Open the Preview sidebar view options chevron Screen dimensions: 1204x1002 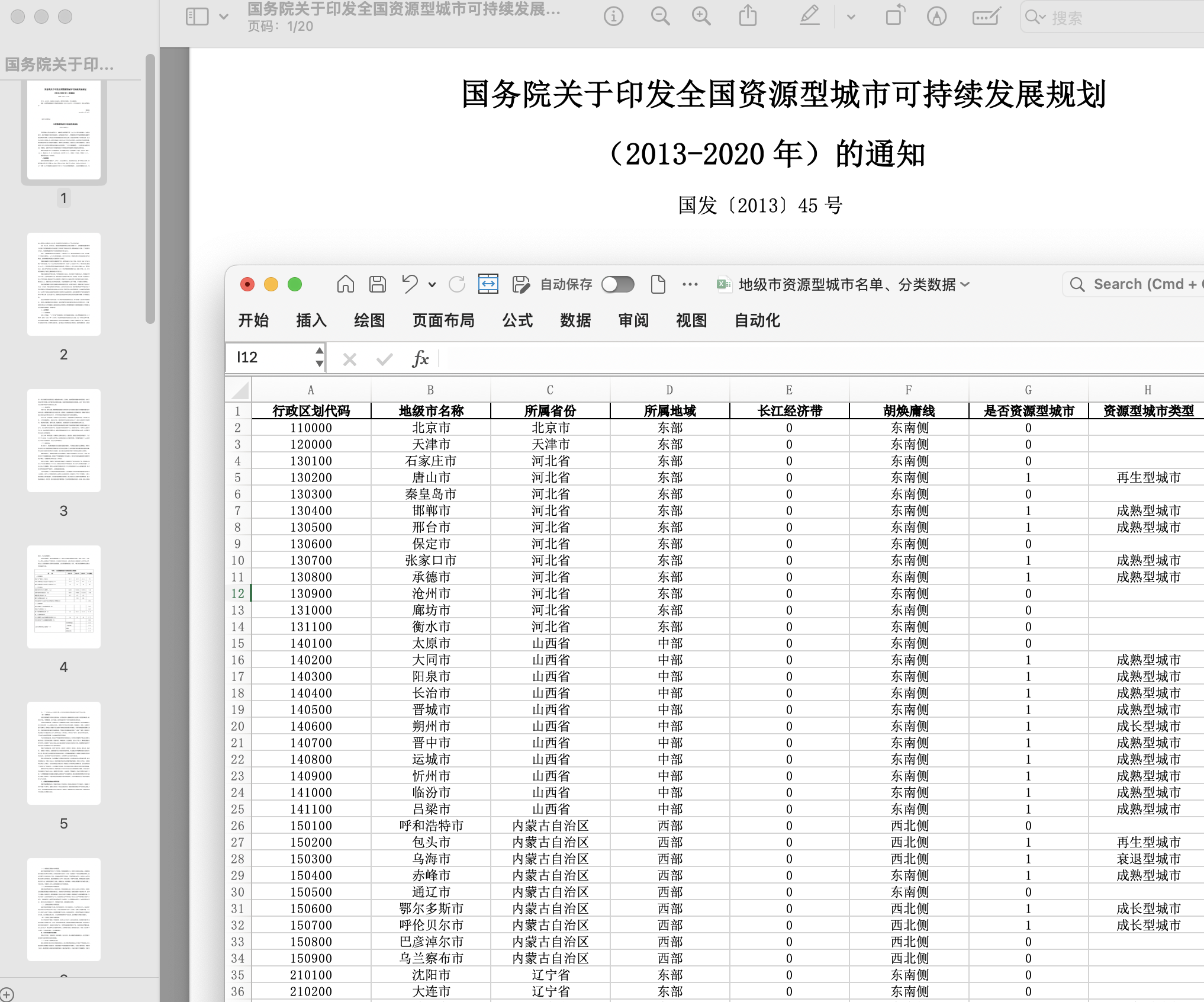tap(224, 17)
